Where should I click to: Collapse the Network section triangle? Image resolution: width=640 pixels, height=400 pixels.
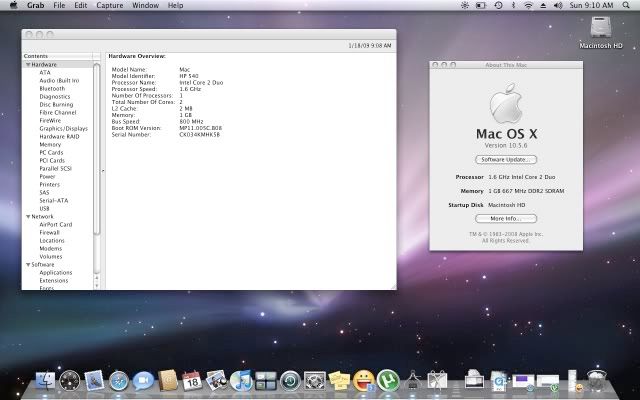pyautogui.click(x=28, y=217)
